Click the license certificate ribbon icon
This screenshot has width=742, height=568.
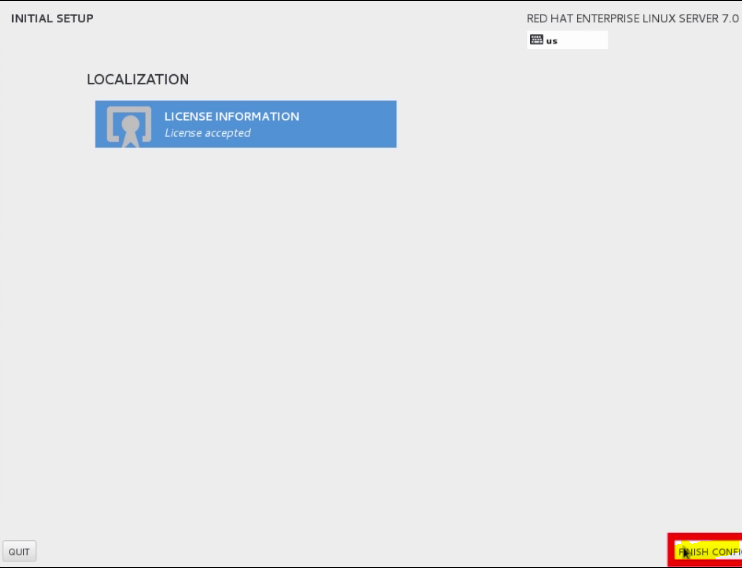[x=129, y=126]
